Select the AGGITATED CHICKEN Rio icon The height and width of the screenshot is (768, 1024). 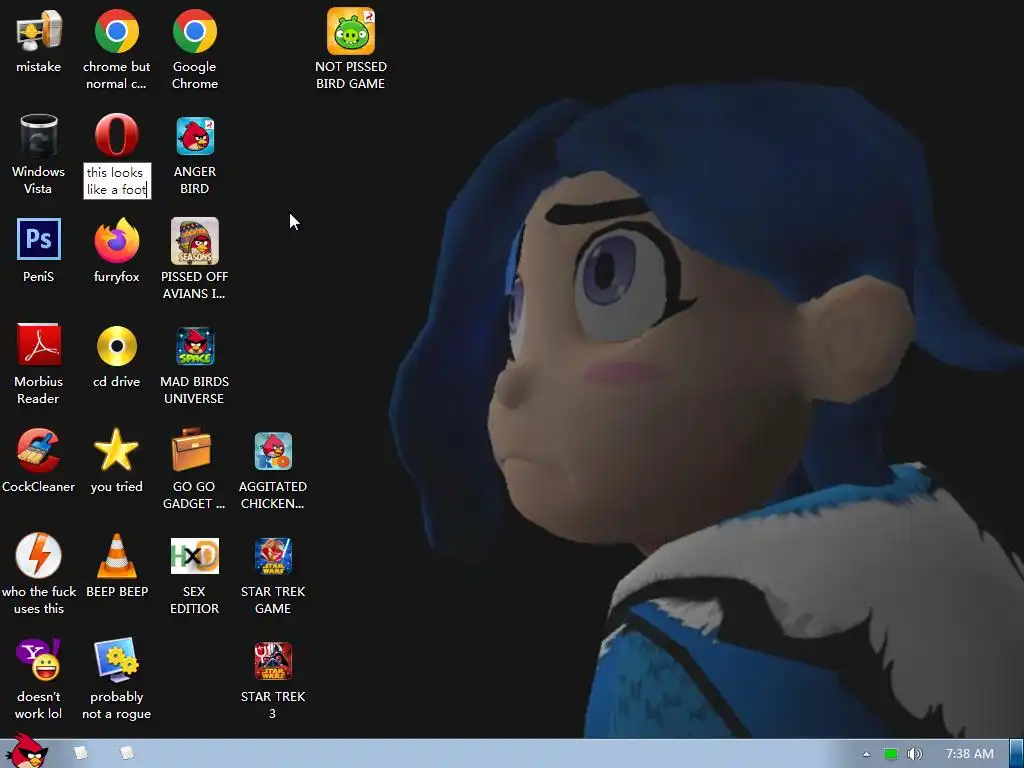tap(273, 451)
